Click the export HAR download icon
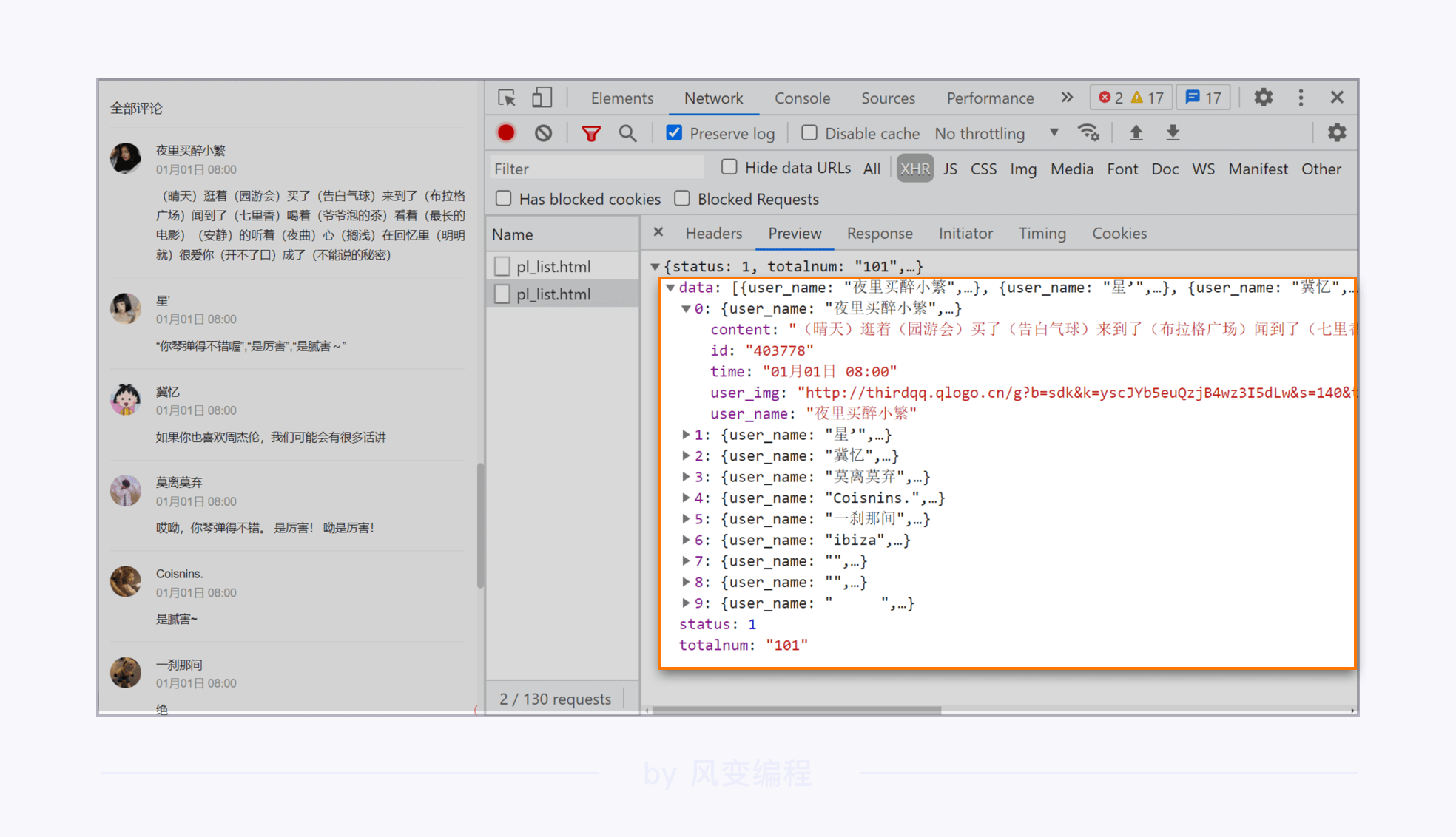The image size is (1456, 837). pos(1173,133)
